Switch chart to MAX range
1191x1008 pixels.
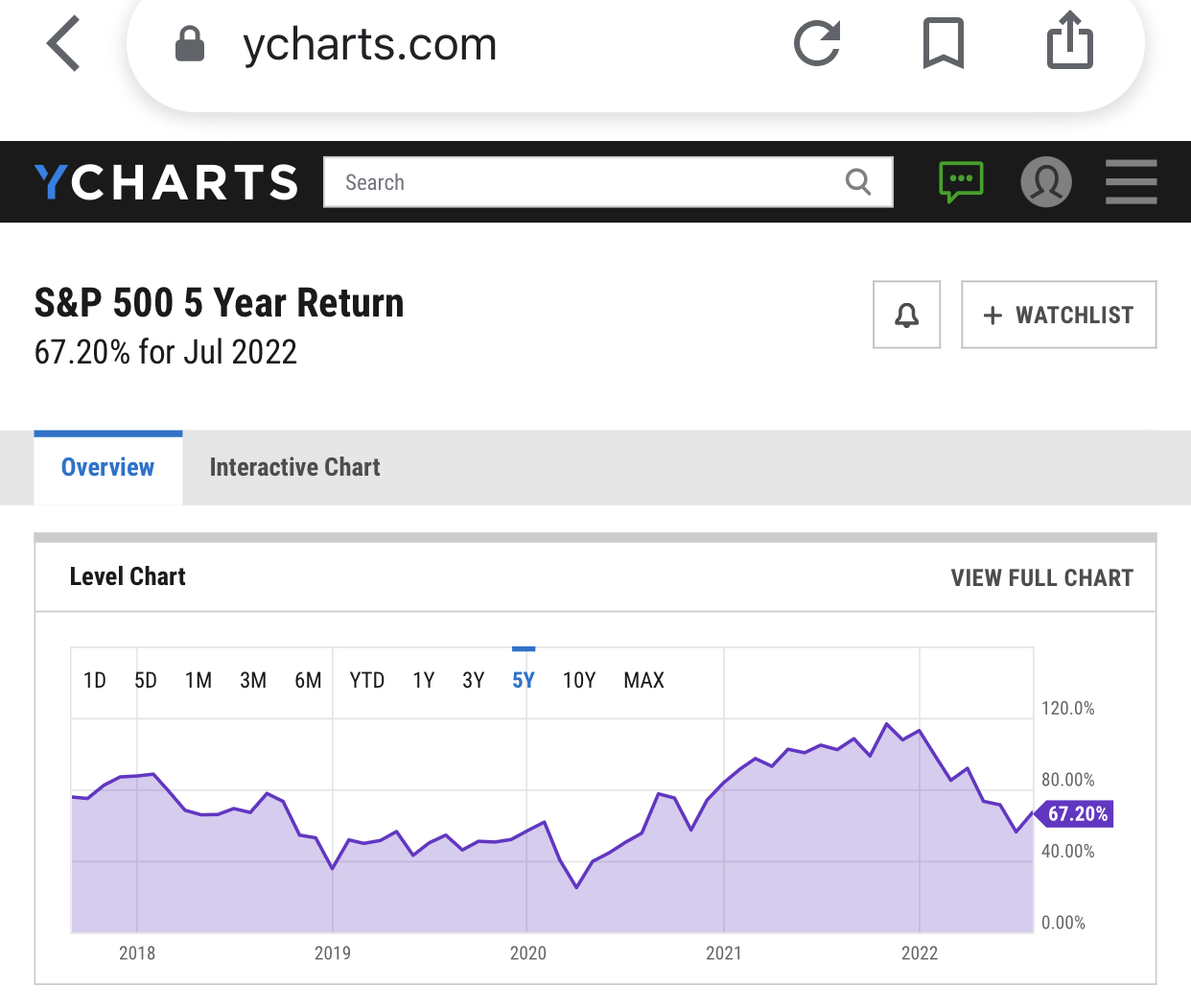tap(643, 680)
